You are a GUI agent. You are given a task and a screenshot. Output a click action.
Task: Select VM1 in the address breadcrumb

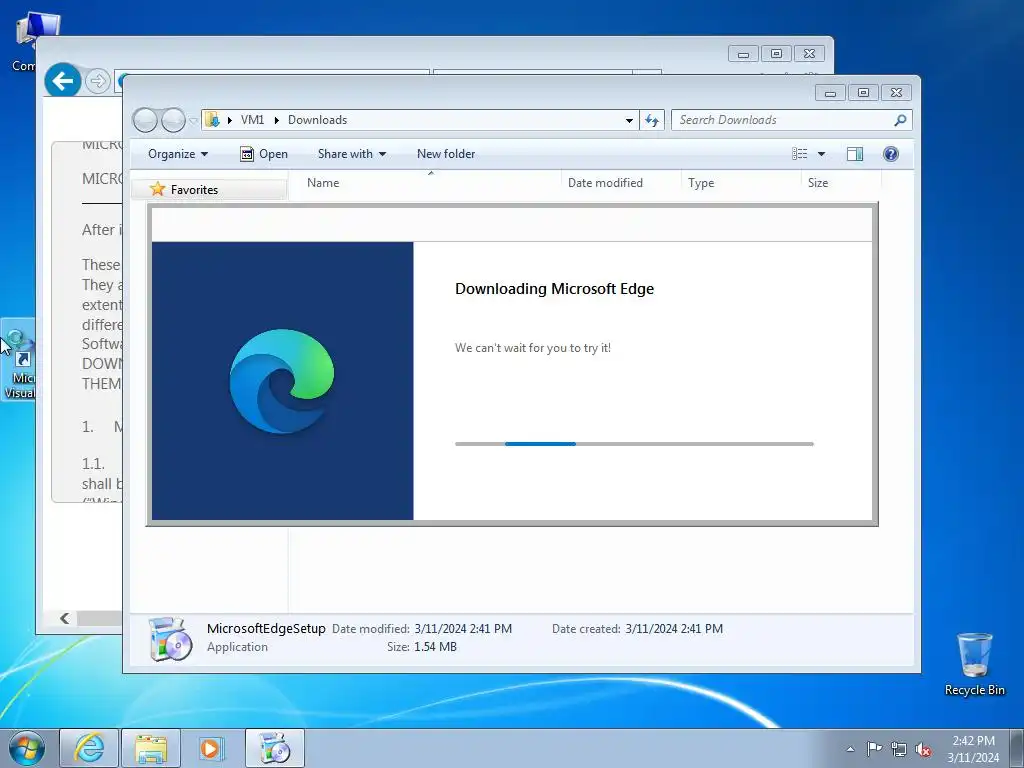click(252, 120)
